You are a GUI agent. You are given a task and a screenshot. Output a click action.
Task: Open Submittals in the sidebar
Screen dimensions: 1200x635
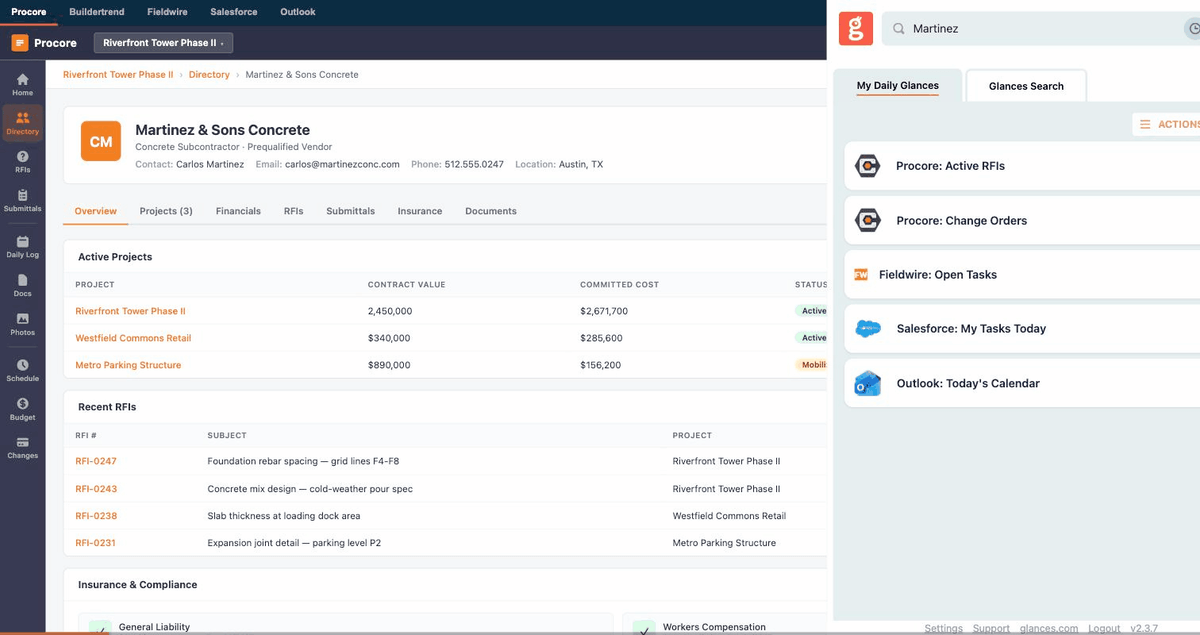[22, 201]
